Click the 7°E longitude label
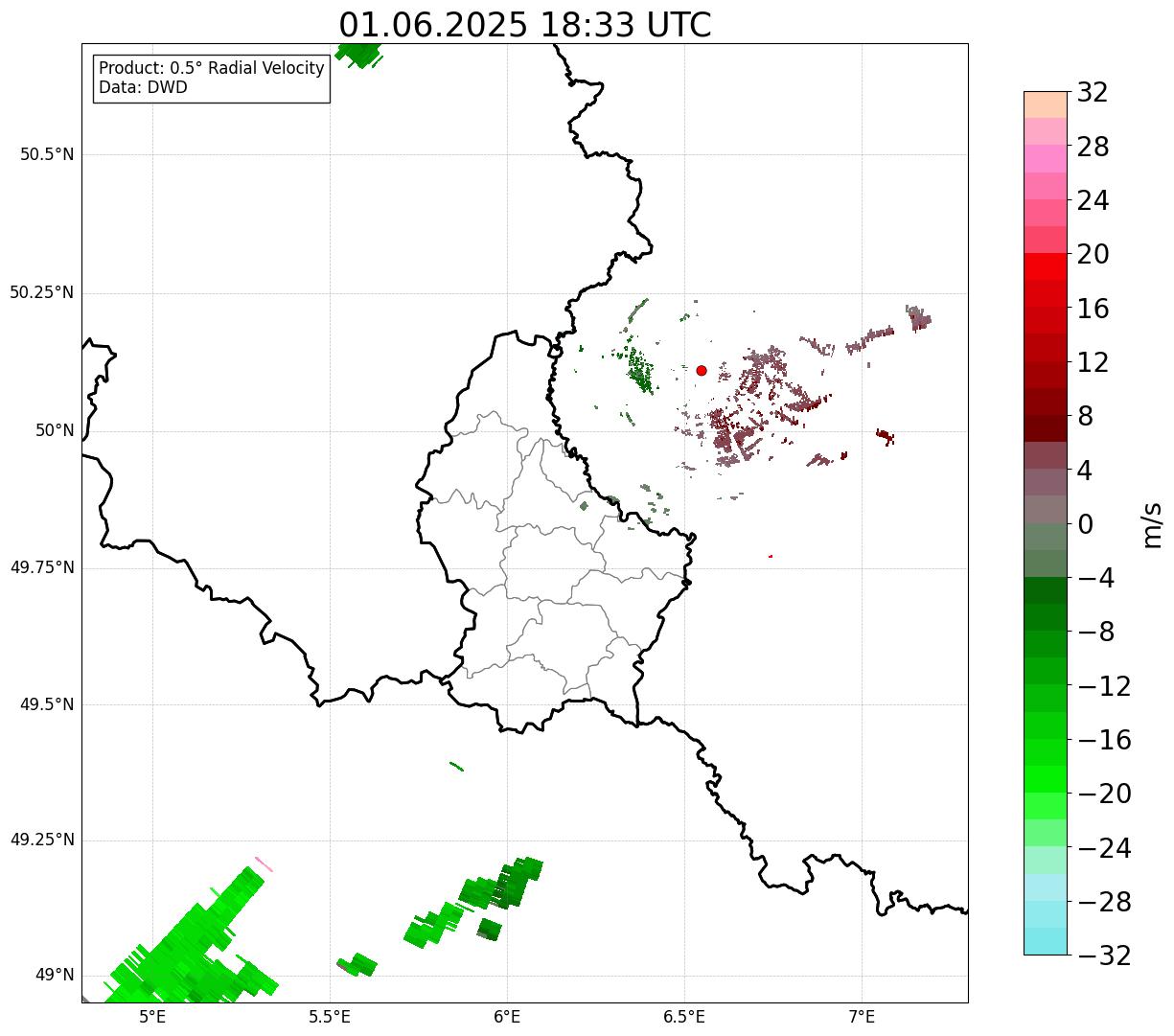 point(862,1017)
